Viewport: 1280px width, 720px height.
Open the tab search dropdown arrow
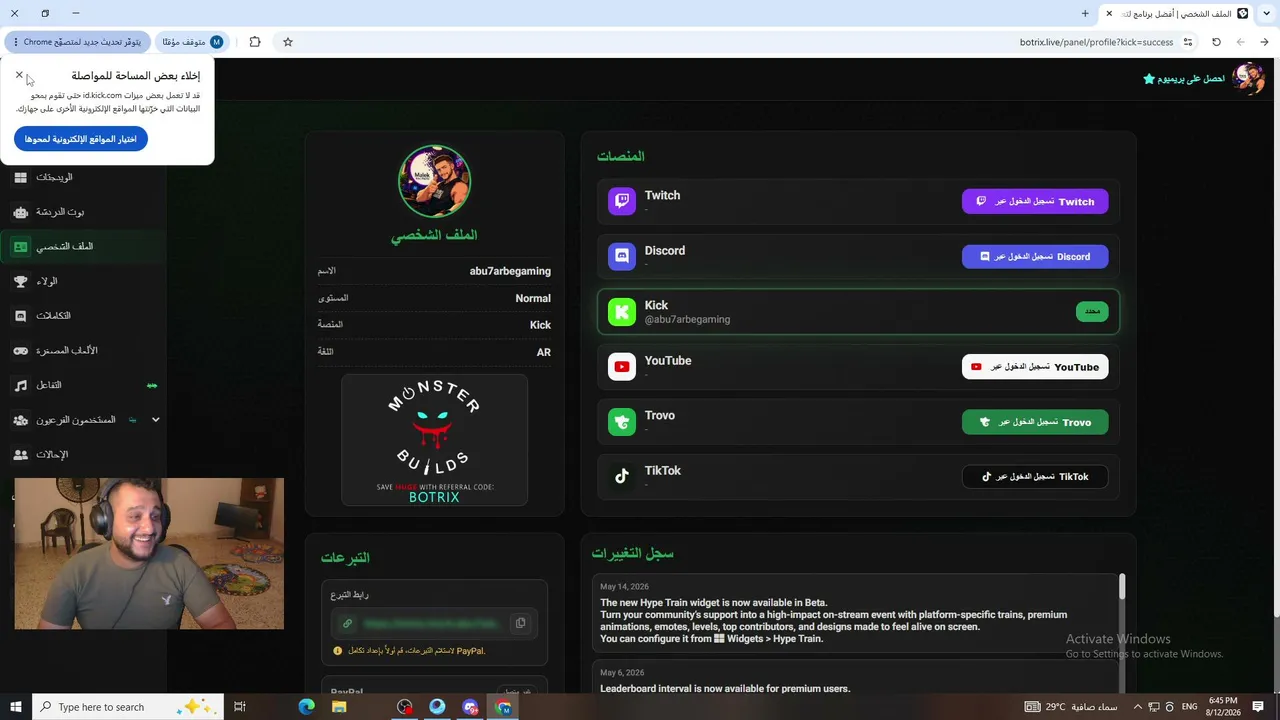pos(1267,13)
